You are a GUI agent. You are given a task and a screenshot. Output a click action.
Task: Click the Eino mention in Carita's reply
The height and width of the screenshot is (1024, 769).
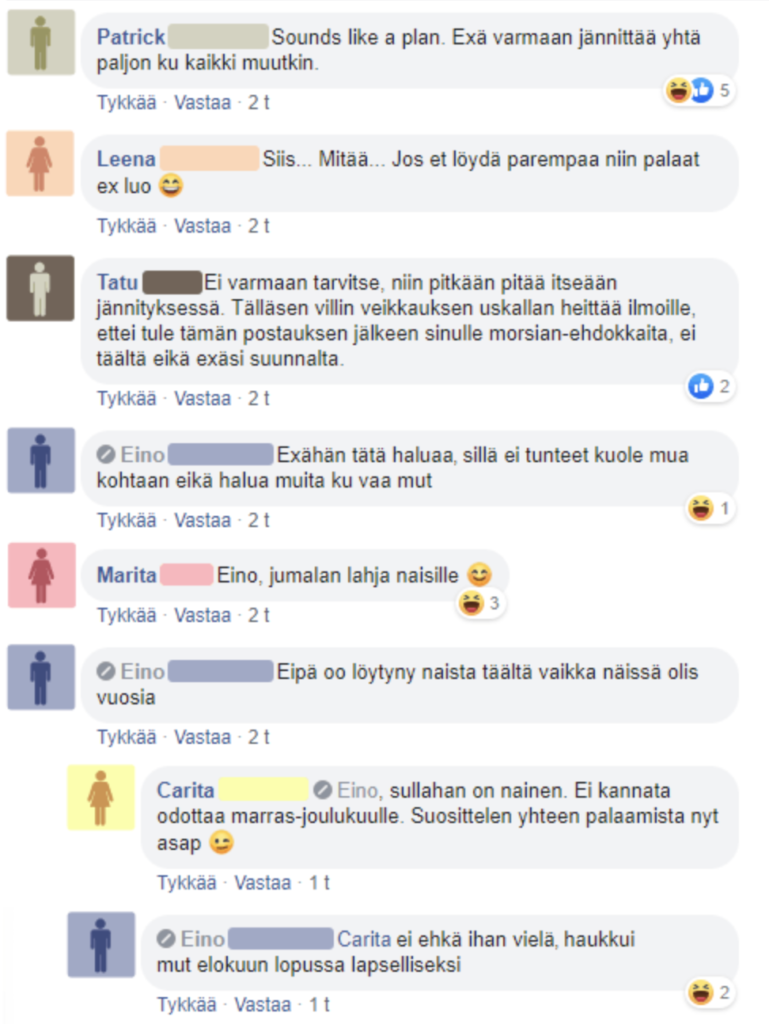(x=357, y=790)
